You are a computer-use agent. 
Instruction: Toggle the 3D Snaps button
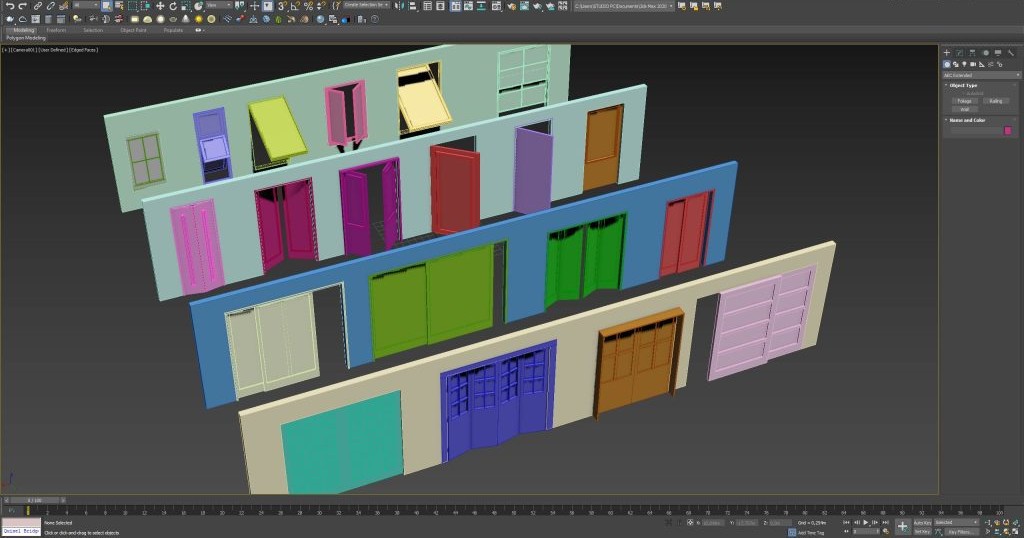[282, 6]
